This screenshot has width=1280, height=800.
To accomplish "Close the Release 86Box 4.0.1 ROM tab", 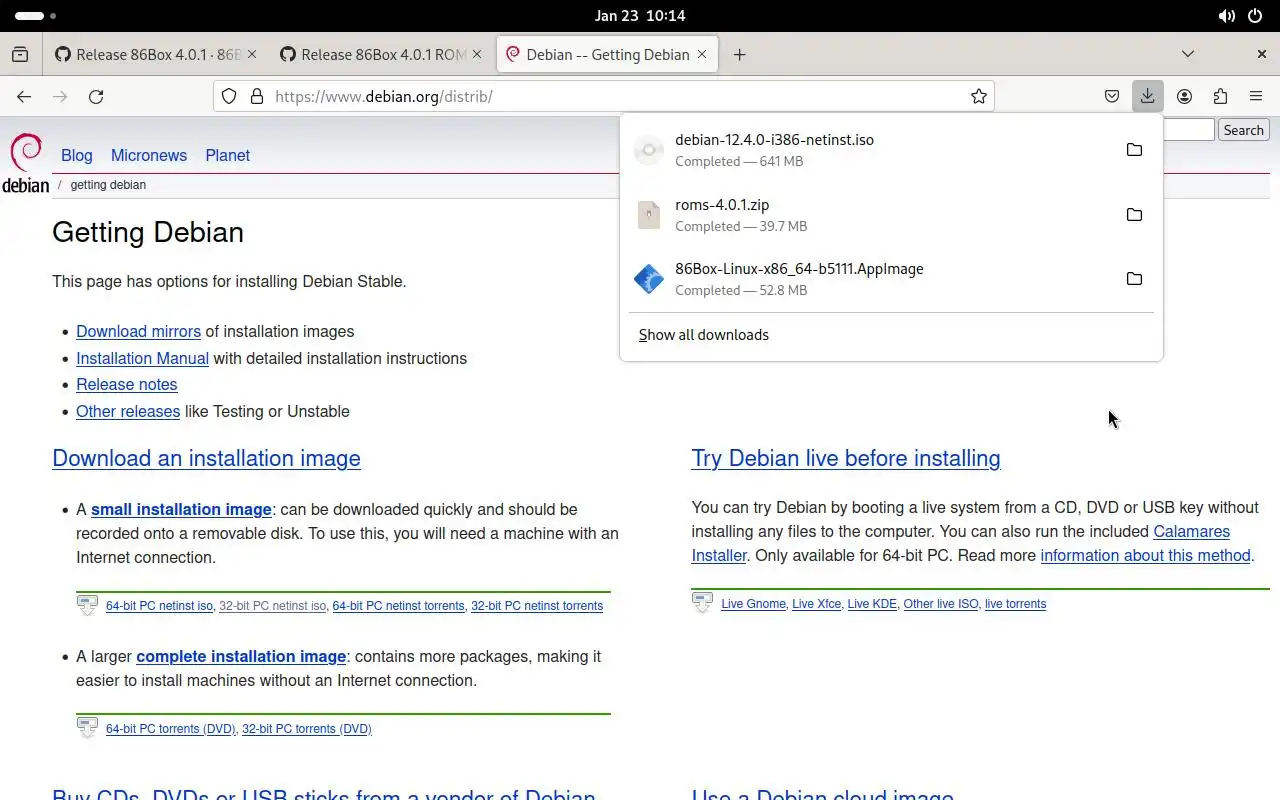I will click(477, 54).
